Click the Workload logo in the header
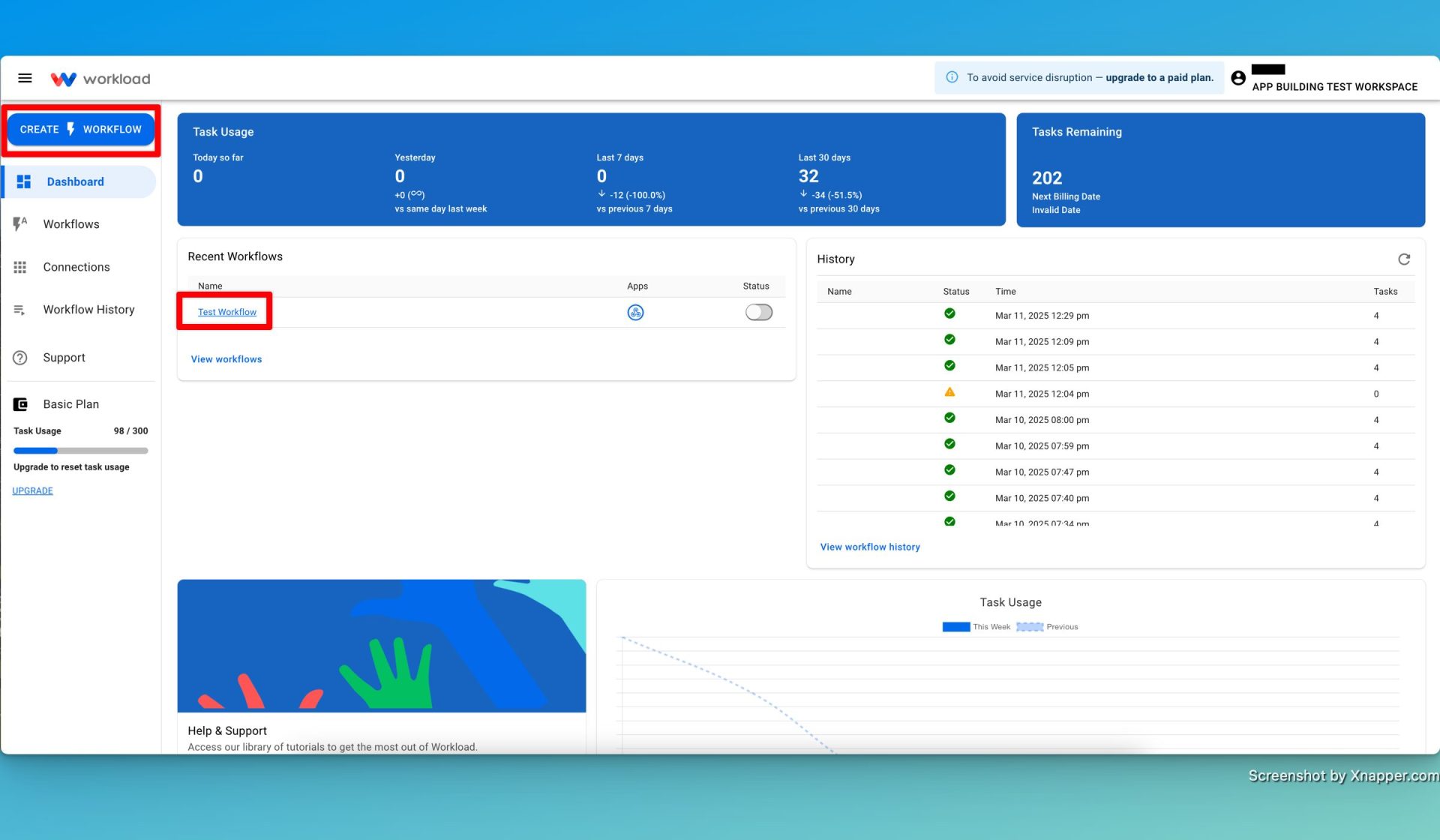1440x840 pixels. [x=100, y=78]
